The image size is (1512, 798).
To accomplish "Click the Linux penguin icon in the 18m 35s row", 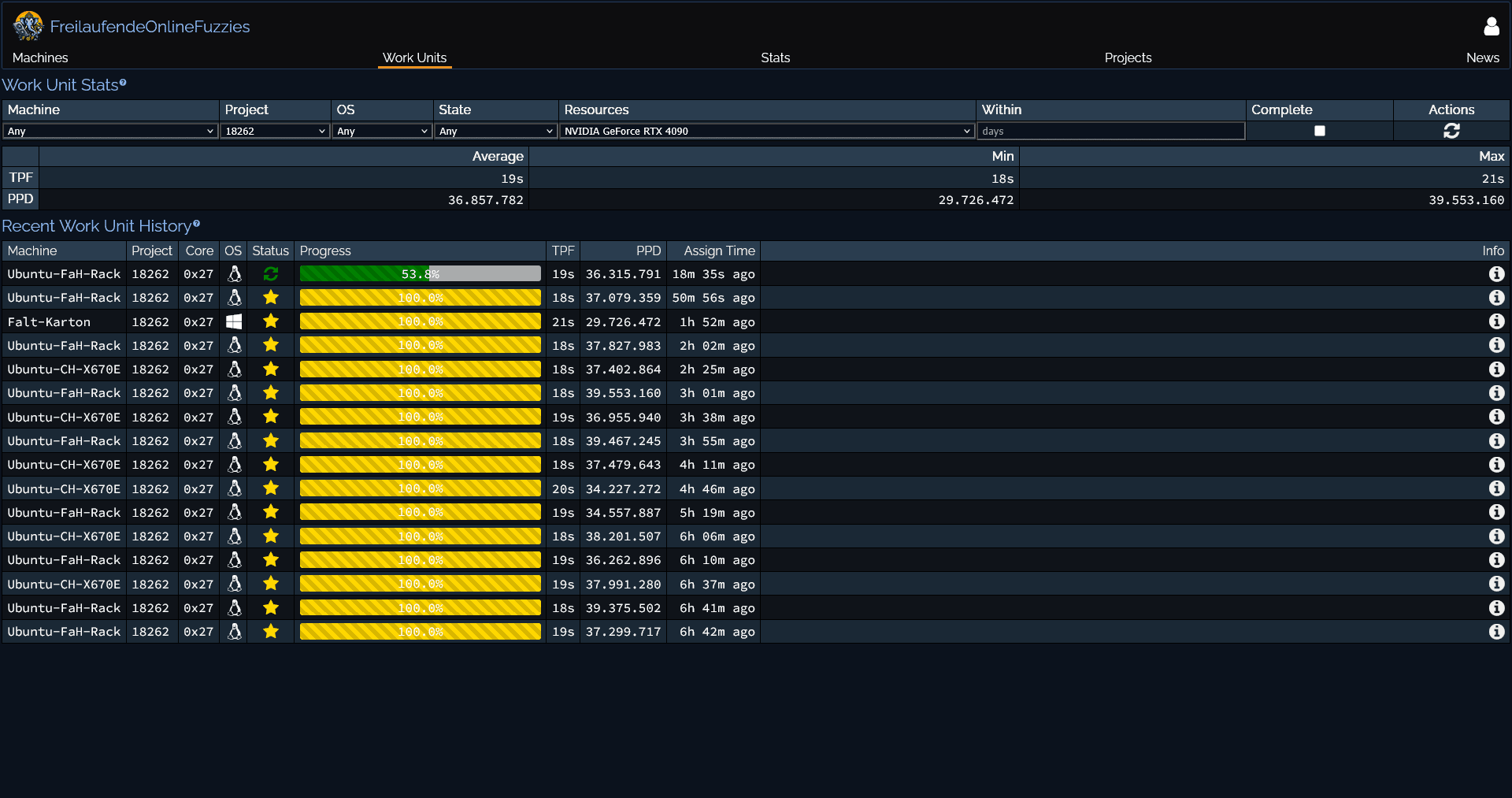I will click(234, 274).
